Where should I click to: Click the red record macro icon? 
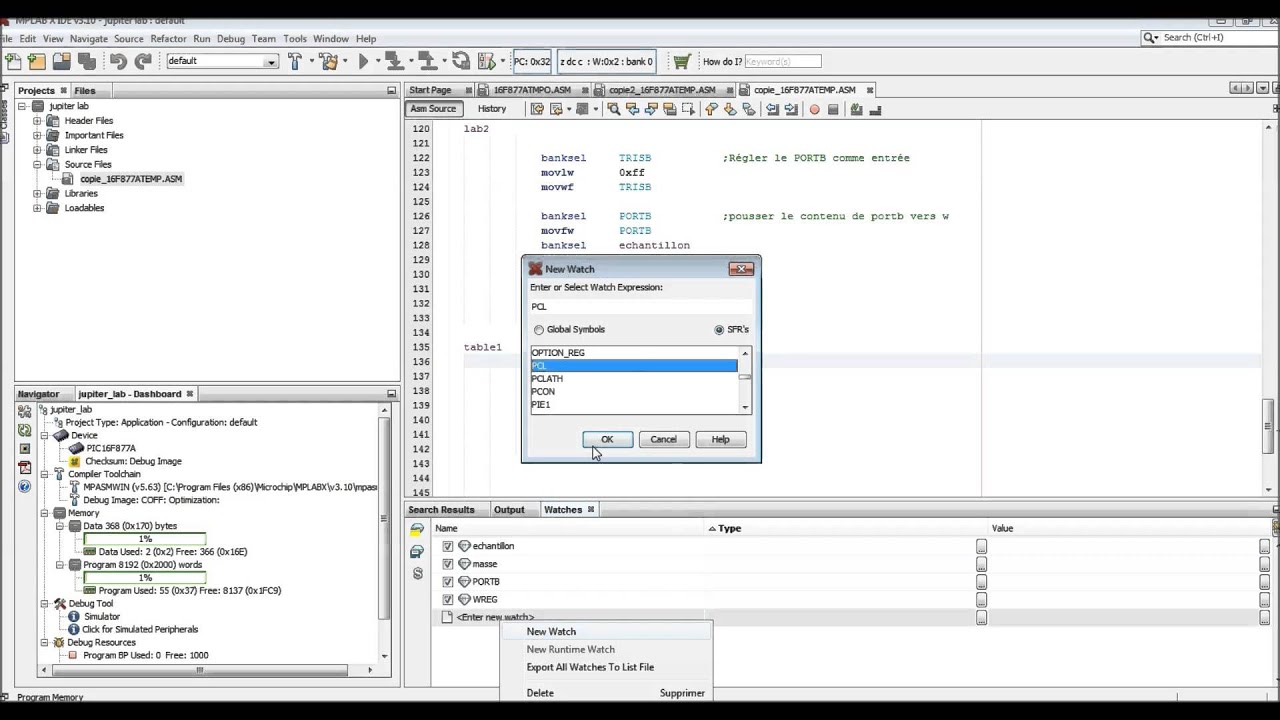[x=814, y=109]
